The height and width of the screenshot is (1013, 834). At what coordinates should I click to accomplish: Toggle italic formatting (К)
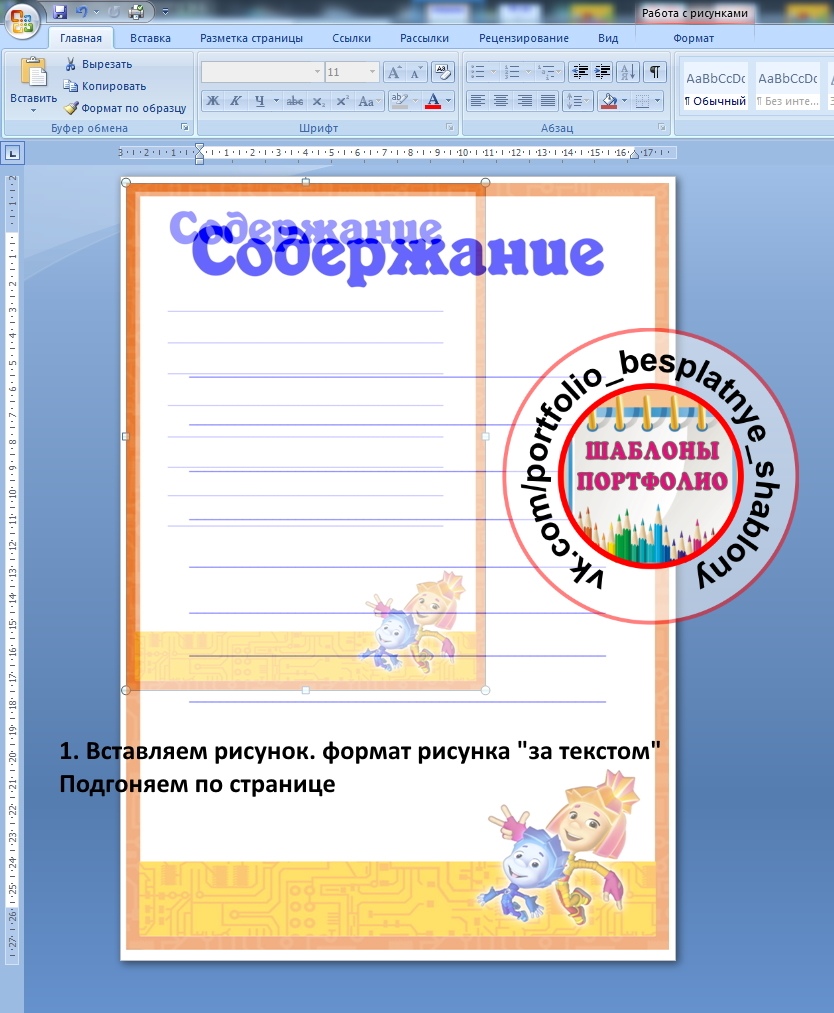pos(236,101)
